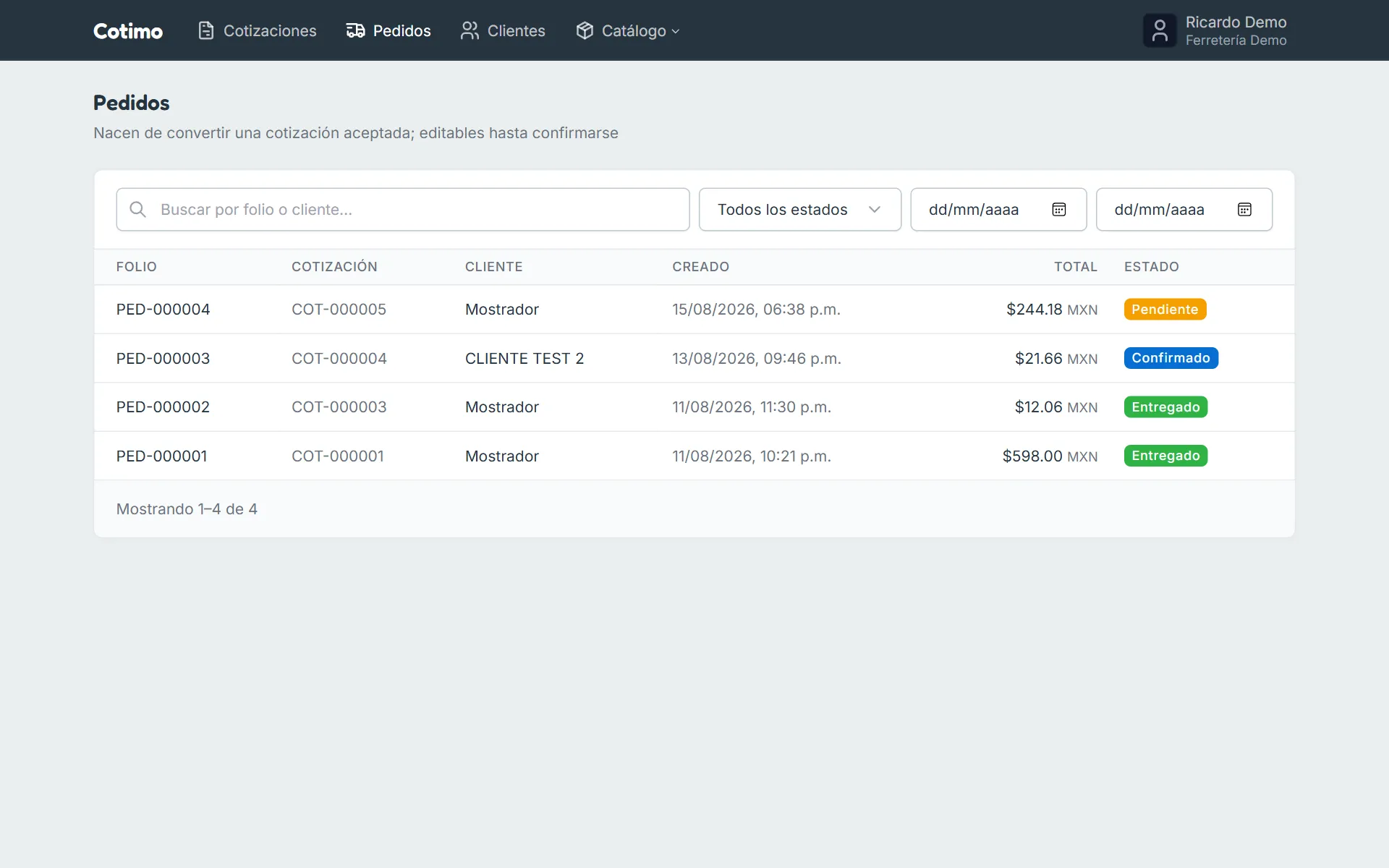Open the Clientes page
Screen dimensions: 1389x868
tap(503, 30)
